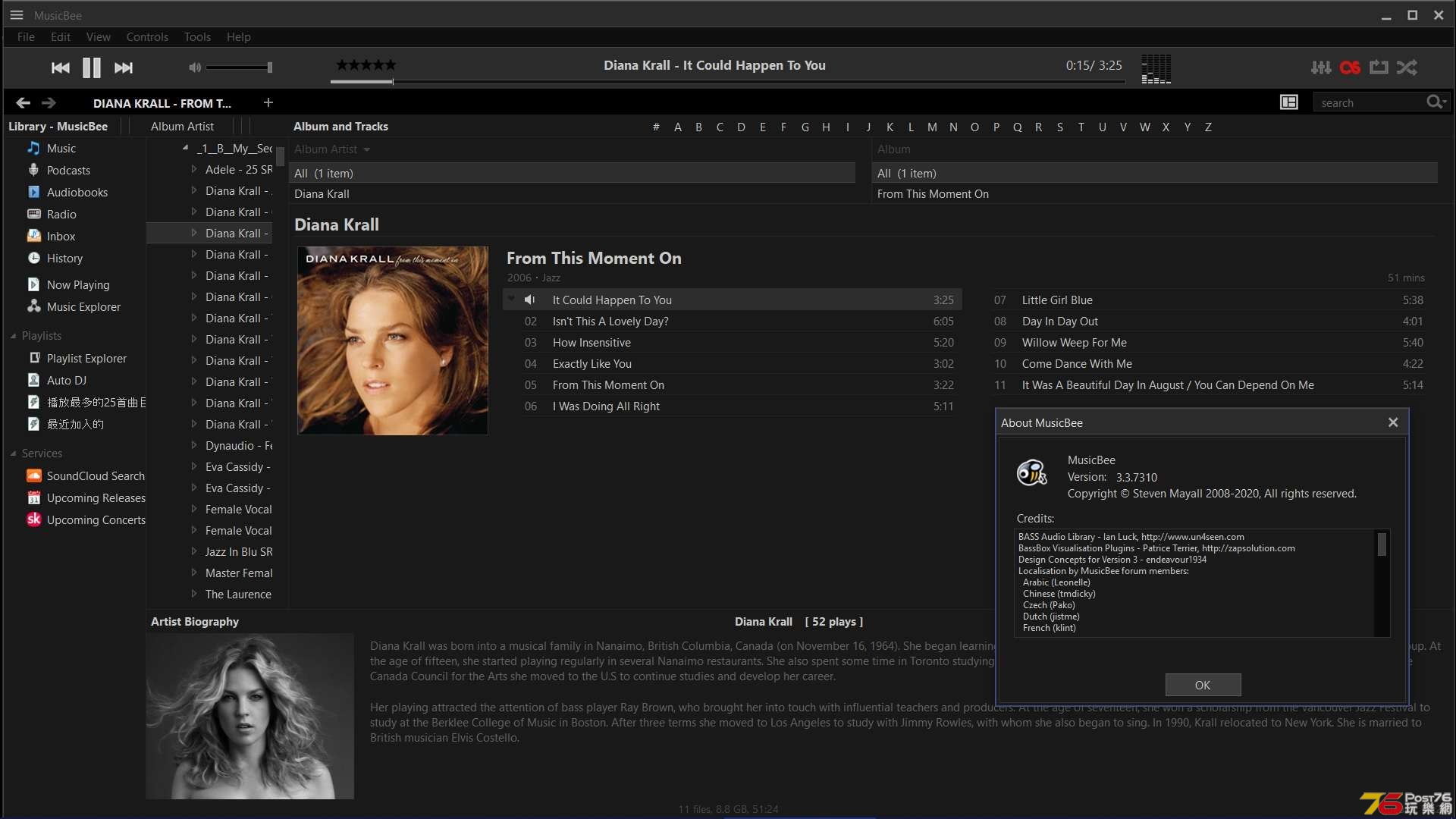Mute the volume speaker icon

(195, 67)
